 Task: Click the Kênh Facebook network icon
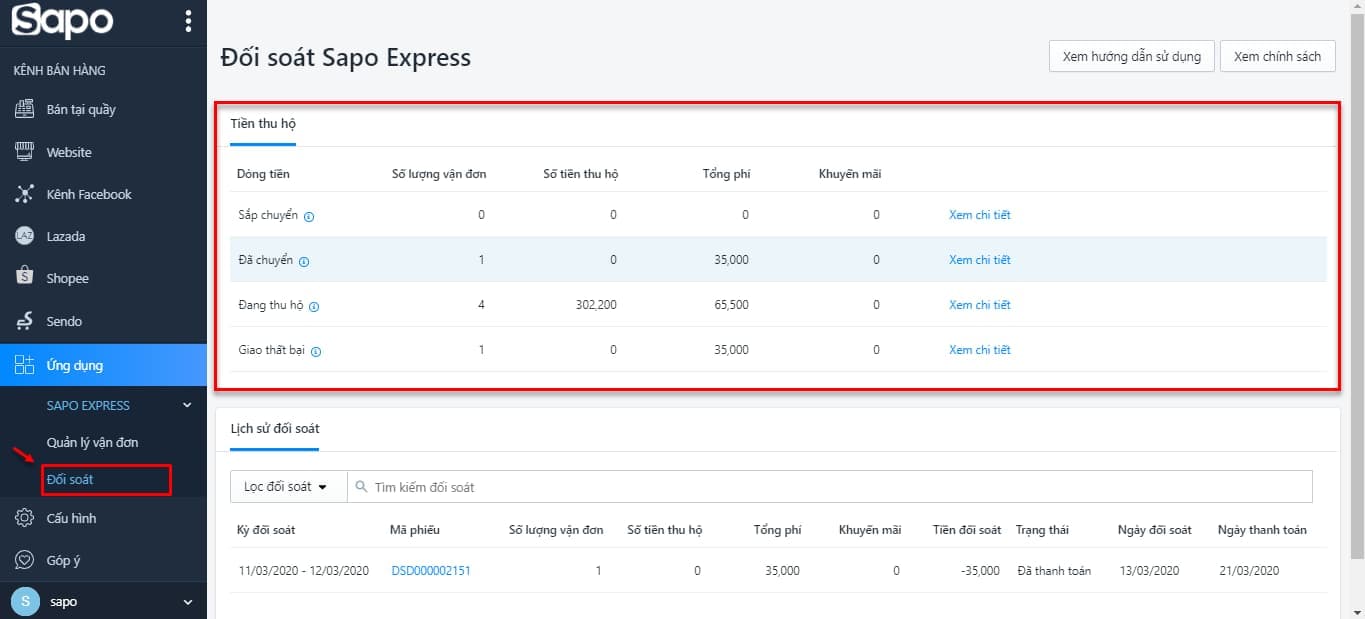[25, 194]
